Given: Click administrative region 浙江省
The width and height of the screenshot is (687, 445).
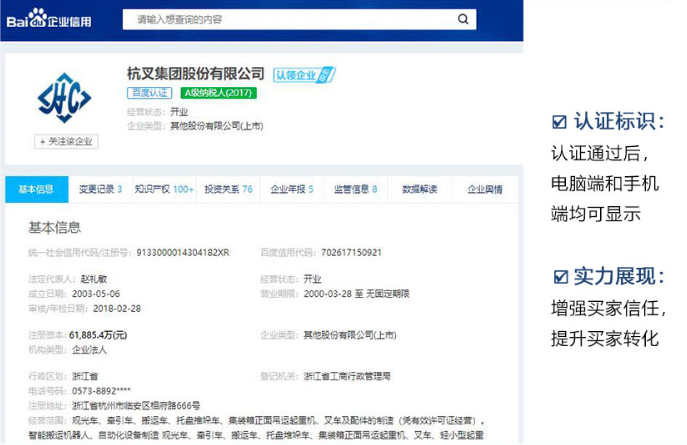Looking at the screenshot, I should 85,376.
